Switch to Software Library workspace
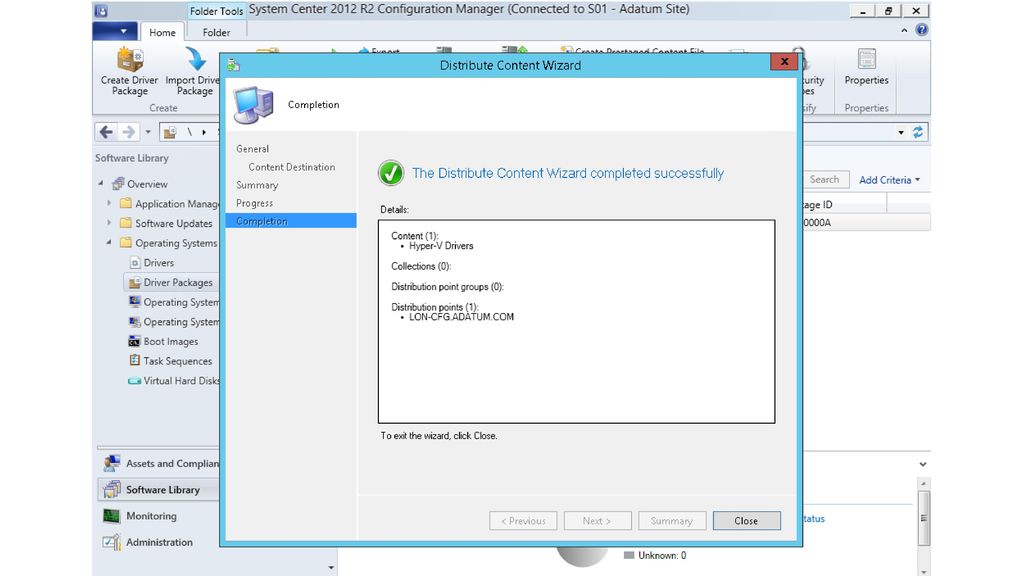Image resolution: width=1024 pixels, height=576 pixels. pos(159,490)
